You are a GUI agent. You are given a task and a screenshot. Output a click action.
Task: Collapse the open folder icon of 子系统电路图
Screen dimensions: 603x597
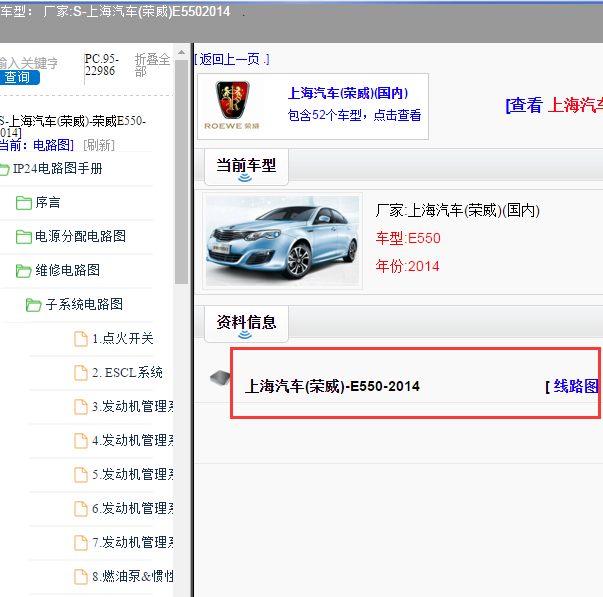coord(33,305)
